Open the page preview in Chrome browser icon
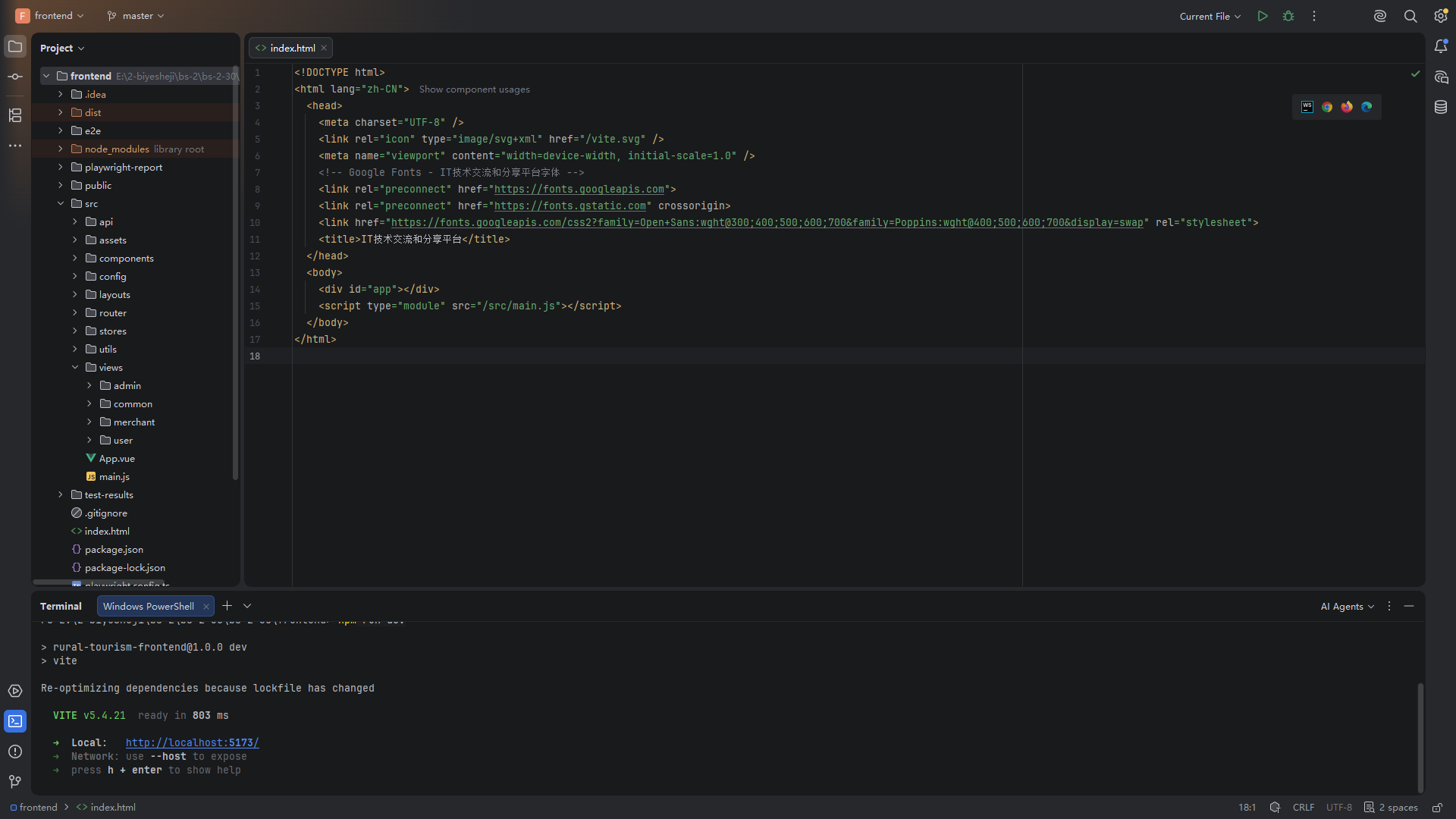Screen dimensions: 1456x819 coord(1327,107)
